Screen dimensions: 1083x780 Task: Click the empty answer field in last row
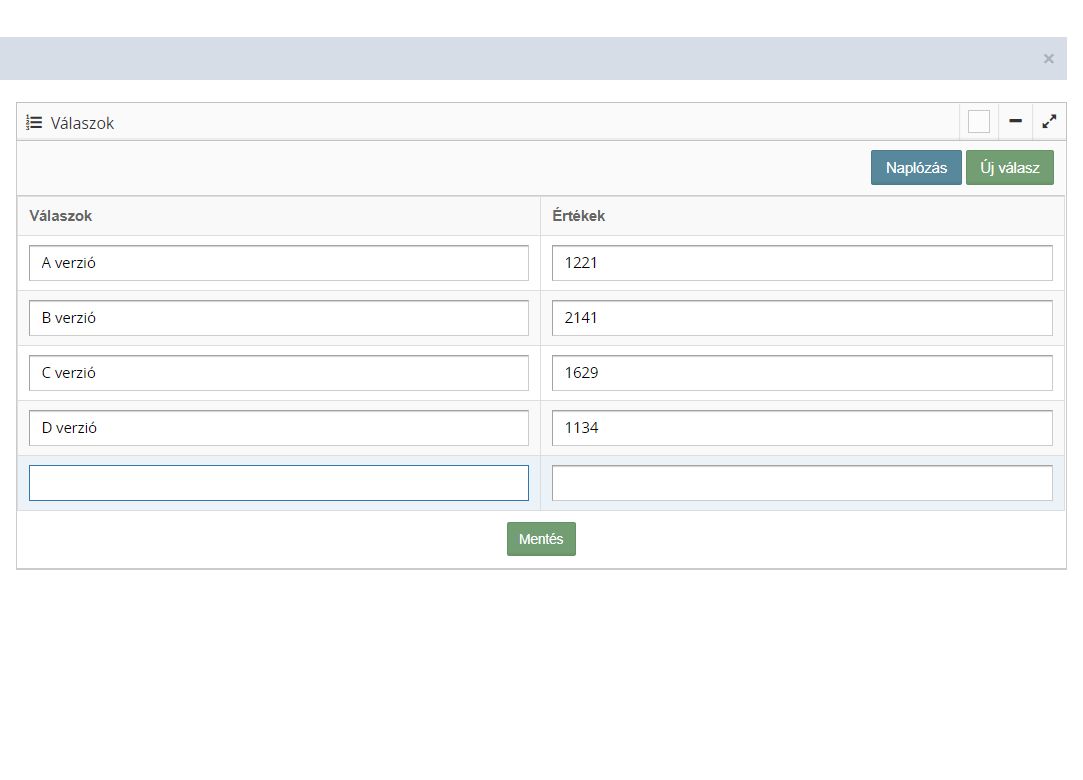tap(278, 483)
